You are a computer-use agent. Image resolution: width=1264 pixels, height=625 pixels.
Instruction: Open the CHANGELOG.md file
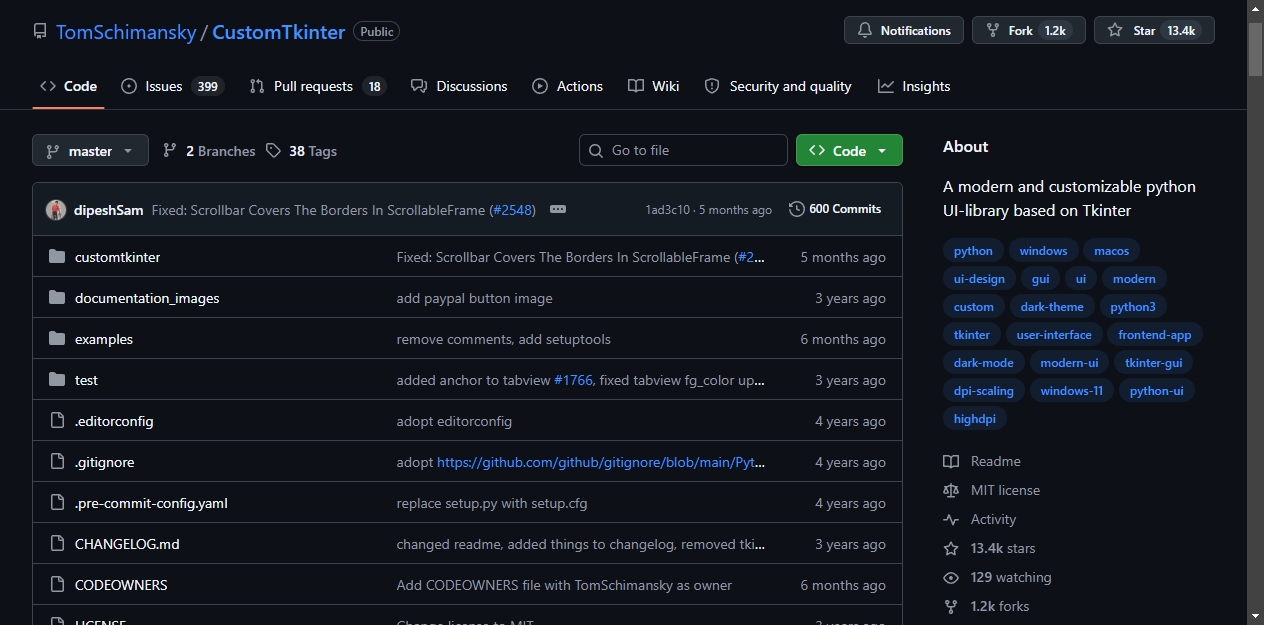(127, 544)
